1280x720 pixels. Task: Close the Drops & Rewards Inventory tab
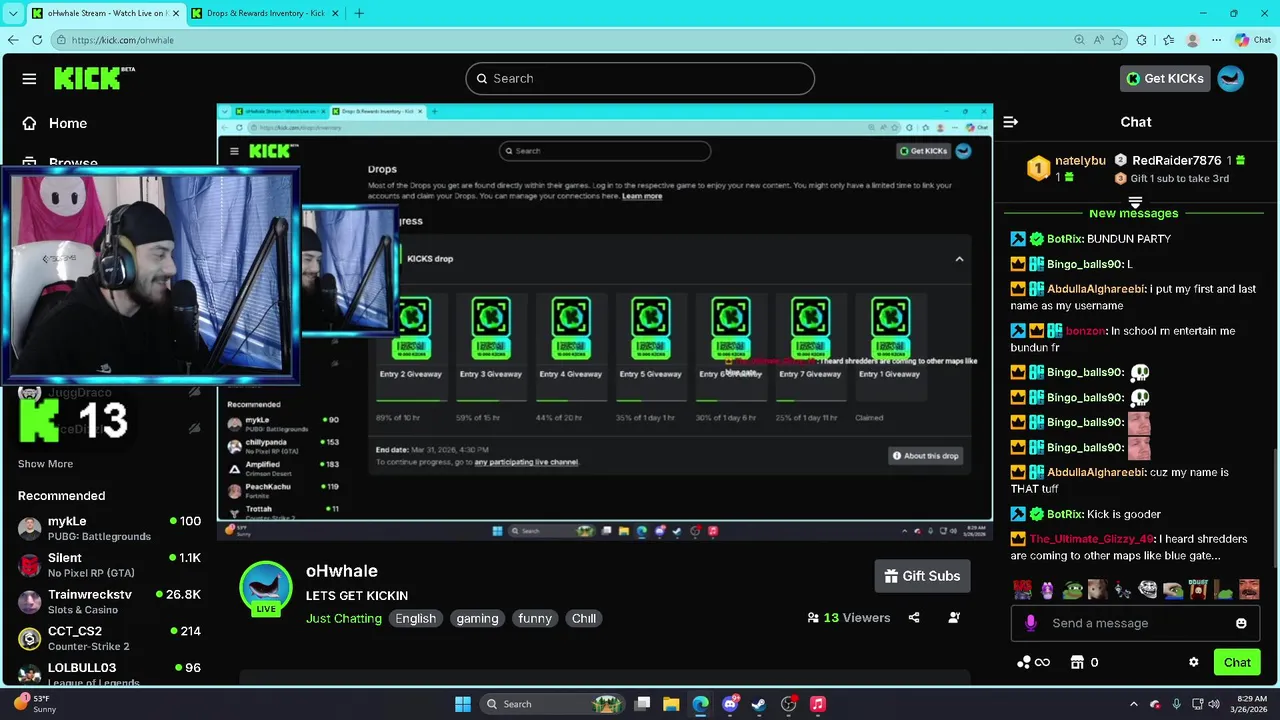click(333, 13)
